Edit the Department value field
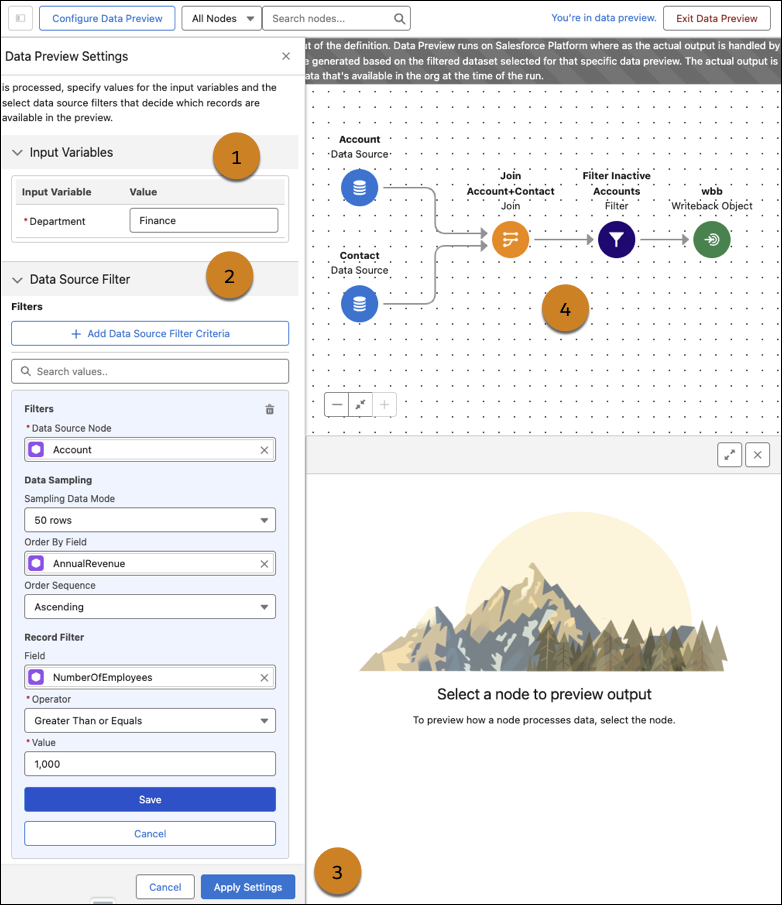 tap(204, 220)
